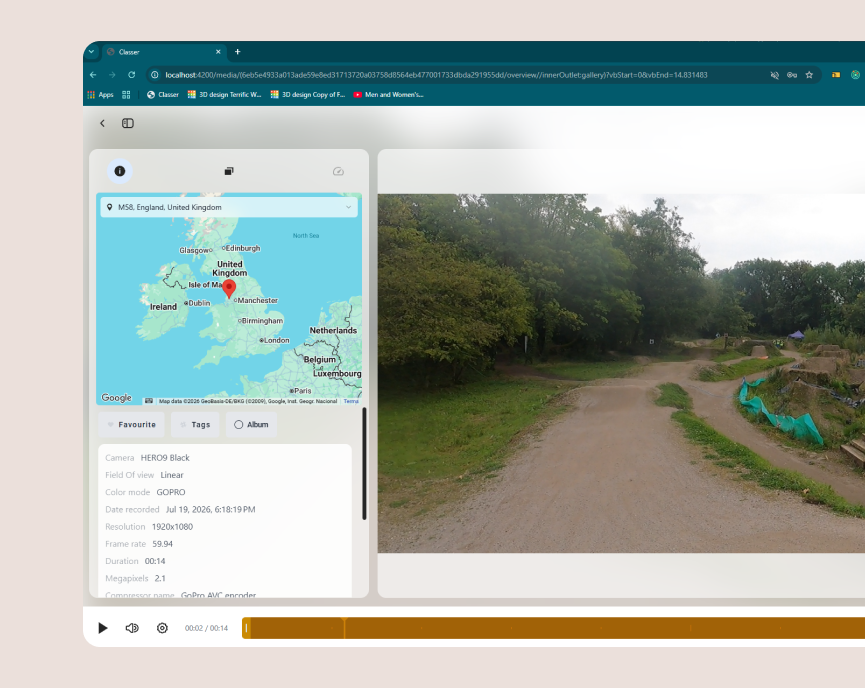Click browser back arrow
865x688 pixels.
93,74
